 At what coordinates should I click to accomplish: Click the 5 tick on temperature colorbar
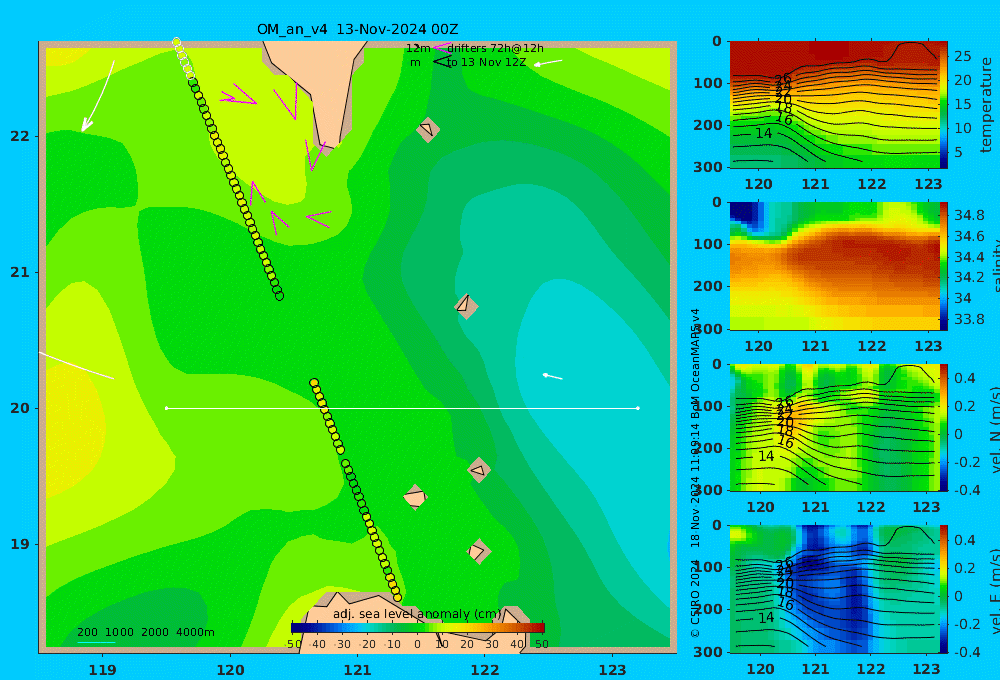(x=959, y=152)
